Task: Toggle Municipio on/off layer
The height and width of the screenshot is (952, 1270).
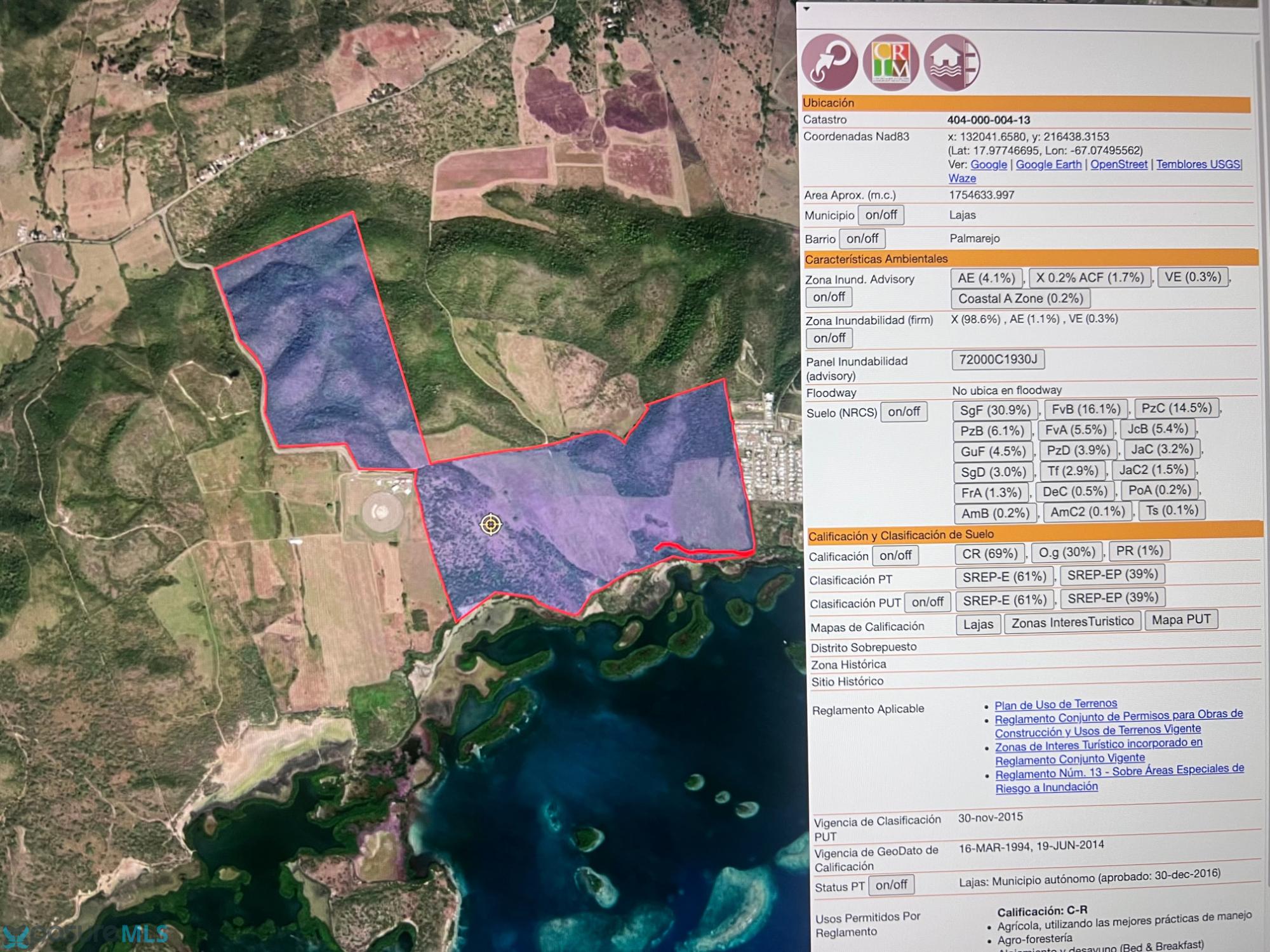Action: [881, 215]
